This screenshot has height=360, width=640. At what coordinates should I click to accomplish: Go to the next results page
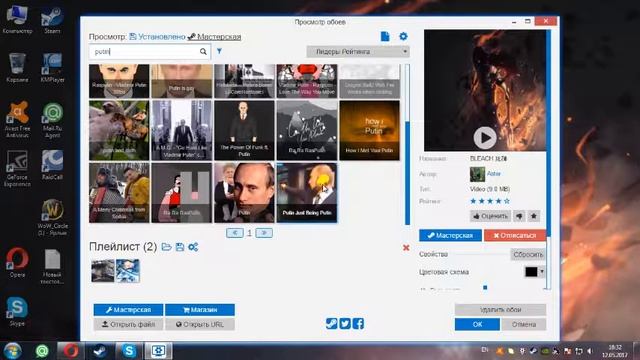point(264,233)
